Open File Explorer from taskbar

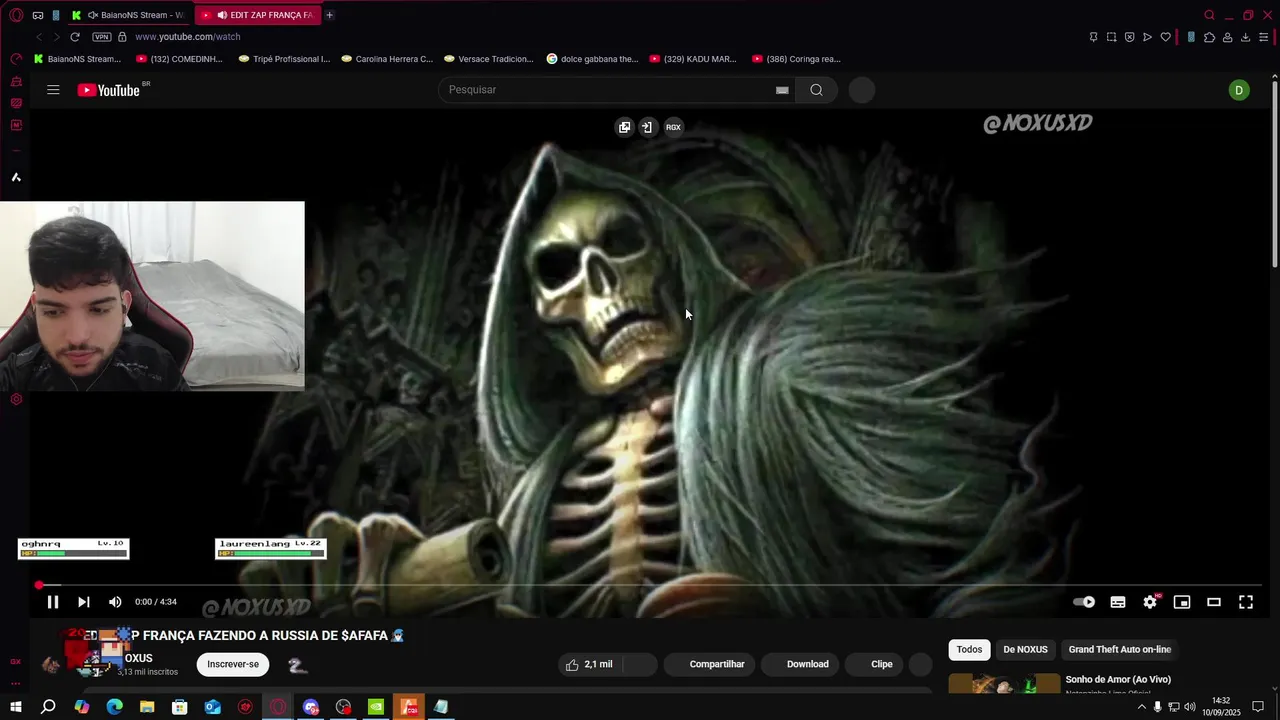pos(147,707)
